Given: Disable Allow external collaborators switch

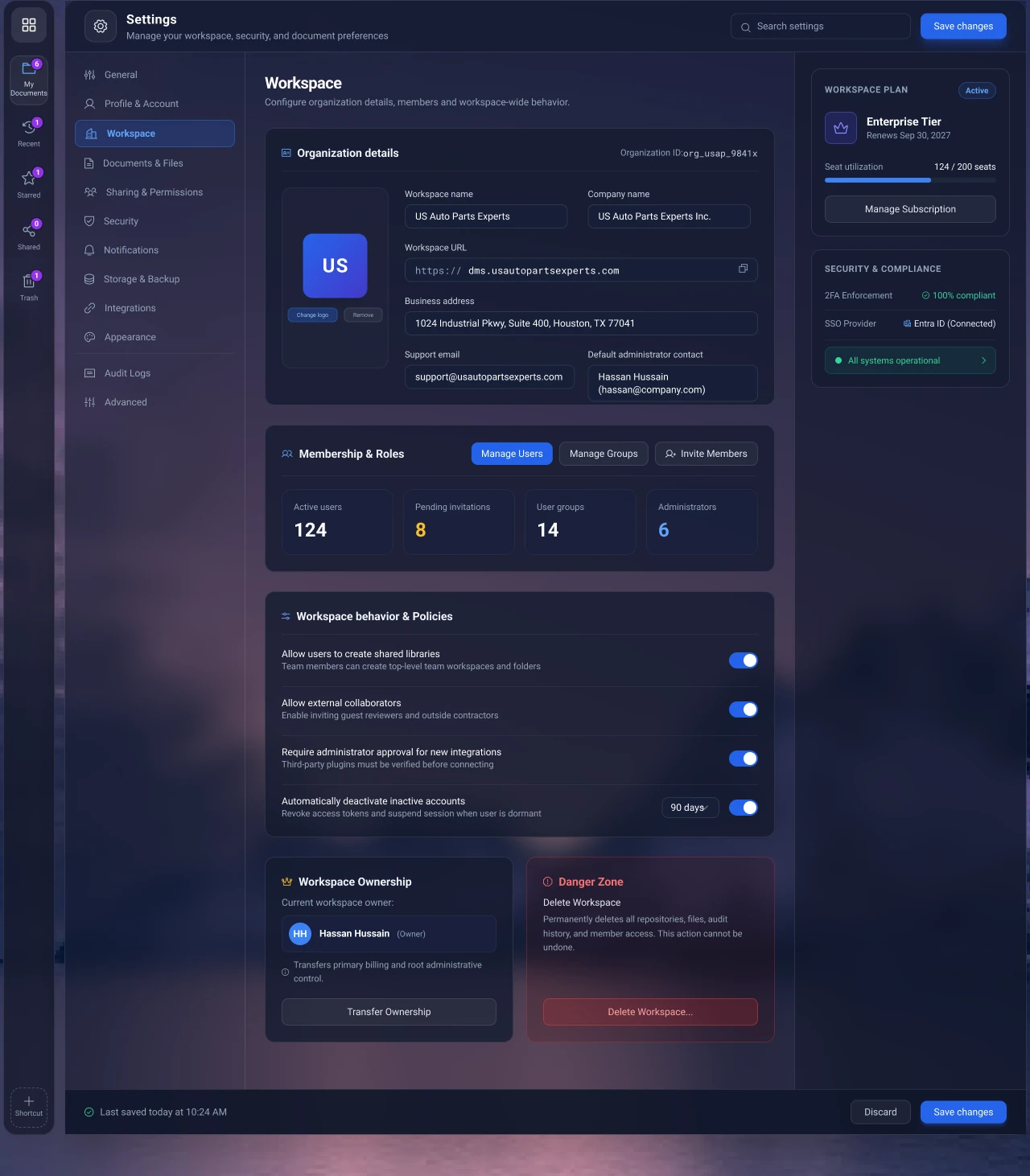Looking at the screenshot, I should coord(744,709).
